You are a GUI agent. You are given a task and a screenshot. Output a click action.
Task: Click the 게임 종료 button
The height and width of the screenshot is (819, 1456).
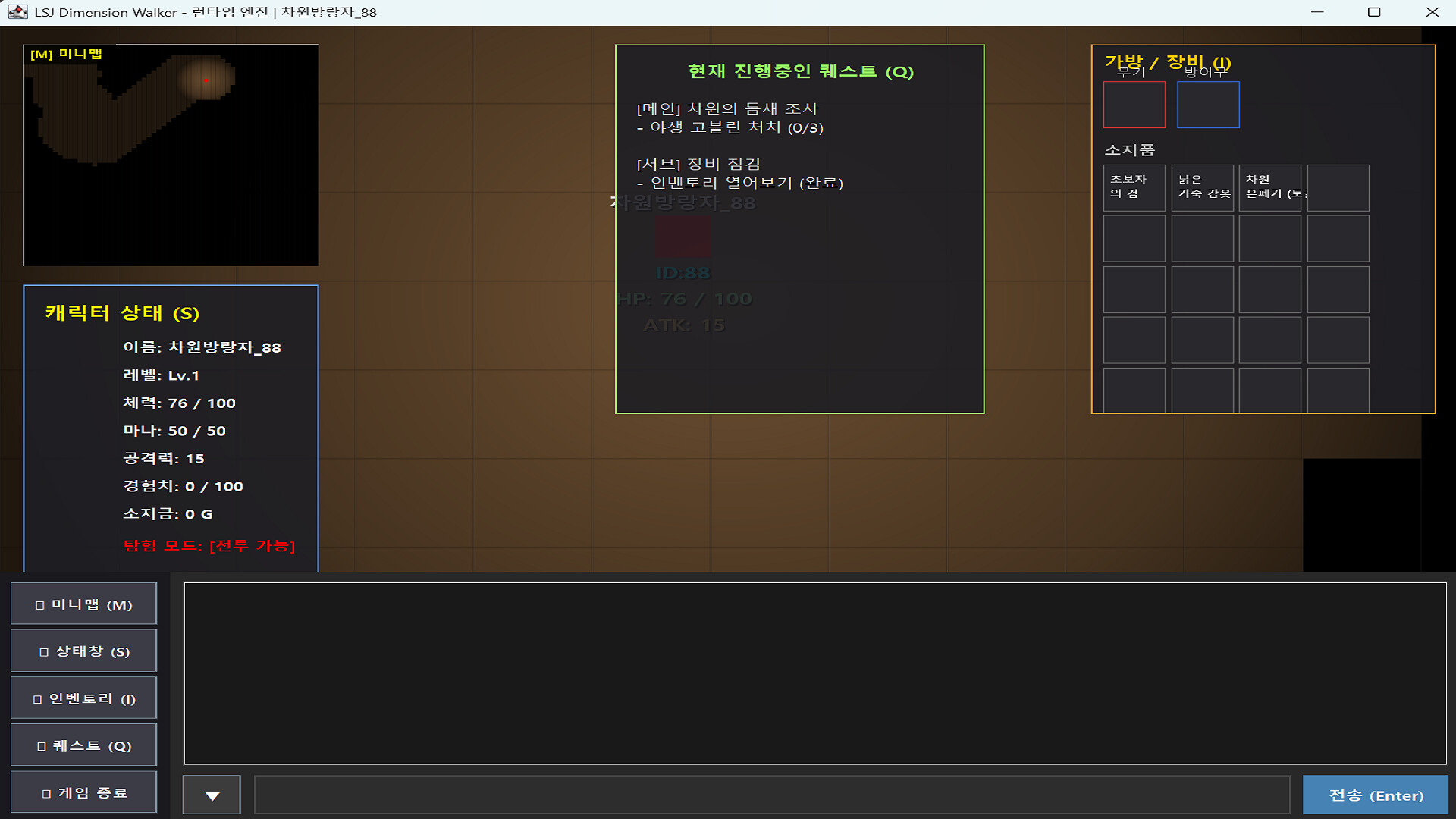[x=83, y=792]
